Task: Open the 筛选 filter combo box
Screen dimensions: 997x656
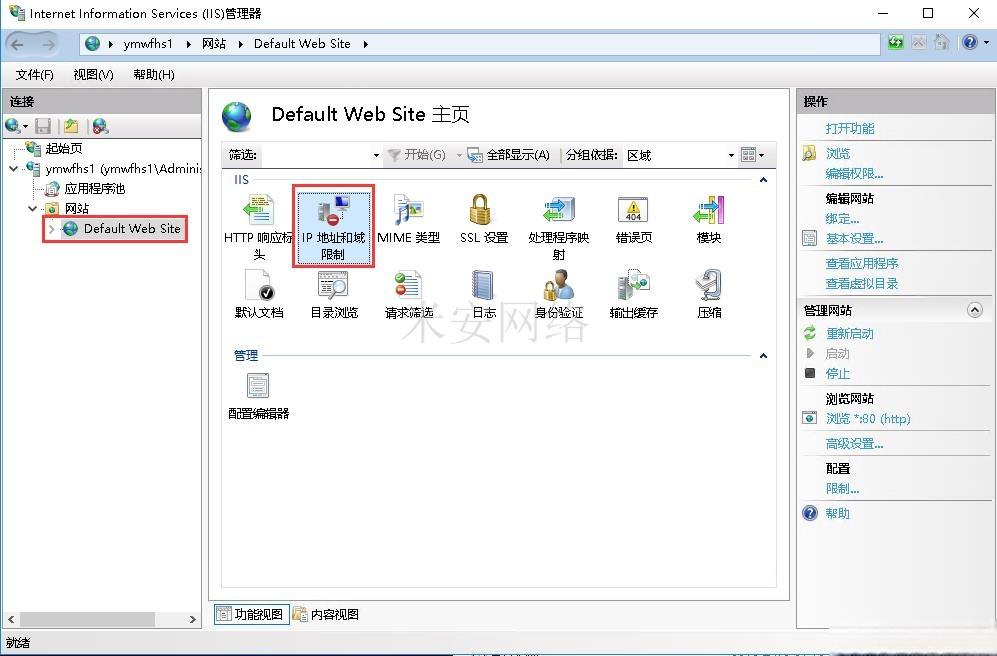Action: tap(321, 155)
